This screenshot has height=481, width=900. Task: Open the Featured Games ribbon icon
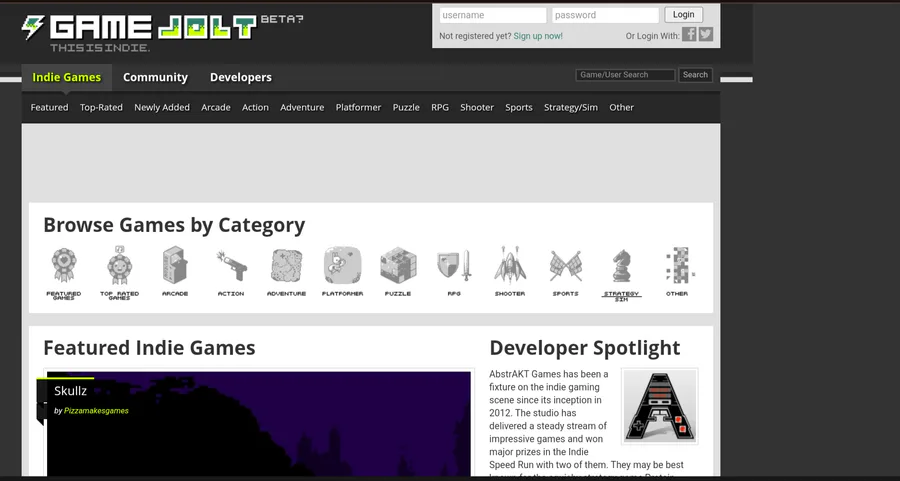click(x=64, y=266)
